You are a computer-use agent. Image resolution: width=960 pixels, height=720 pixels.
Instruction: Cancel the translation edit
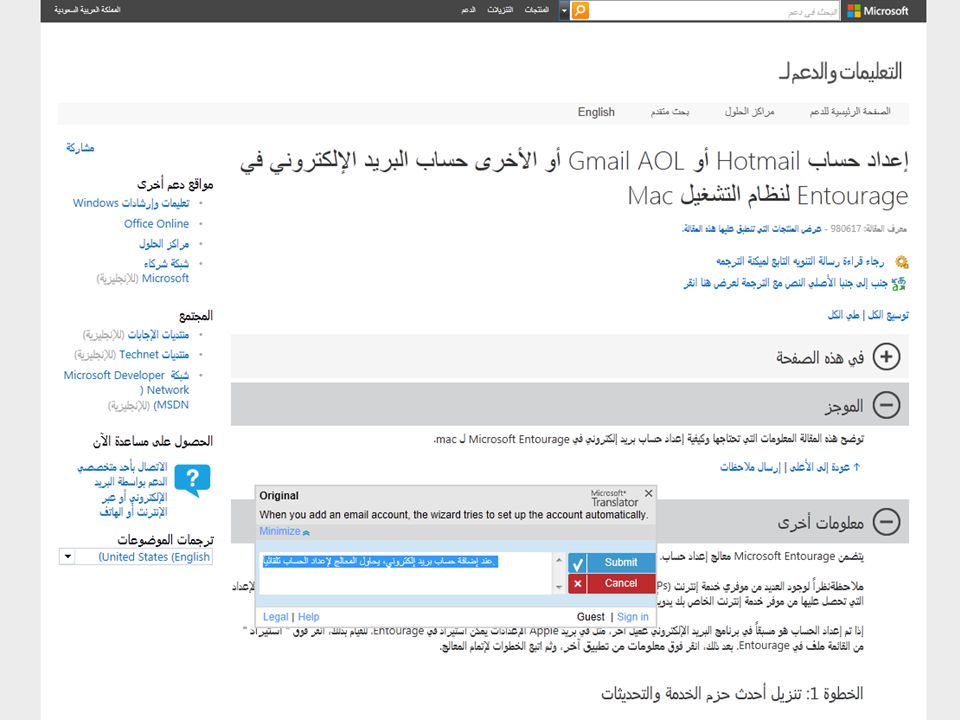612,583
